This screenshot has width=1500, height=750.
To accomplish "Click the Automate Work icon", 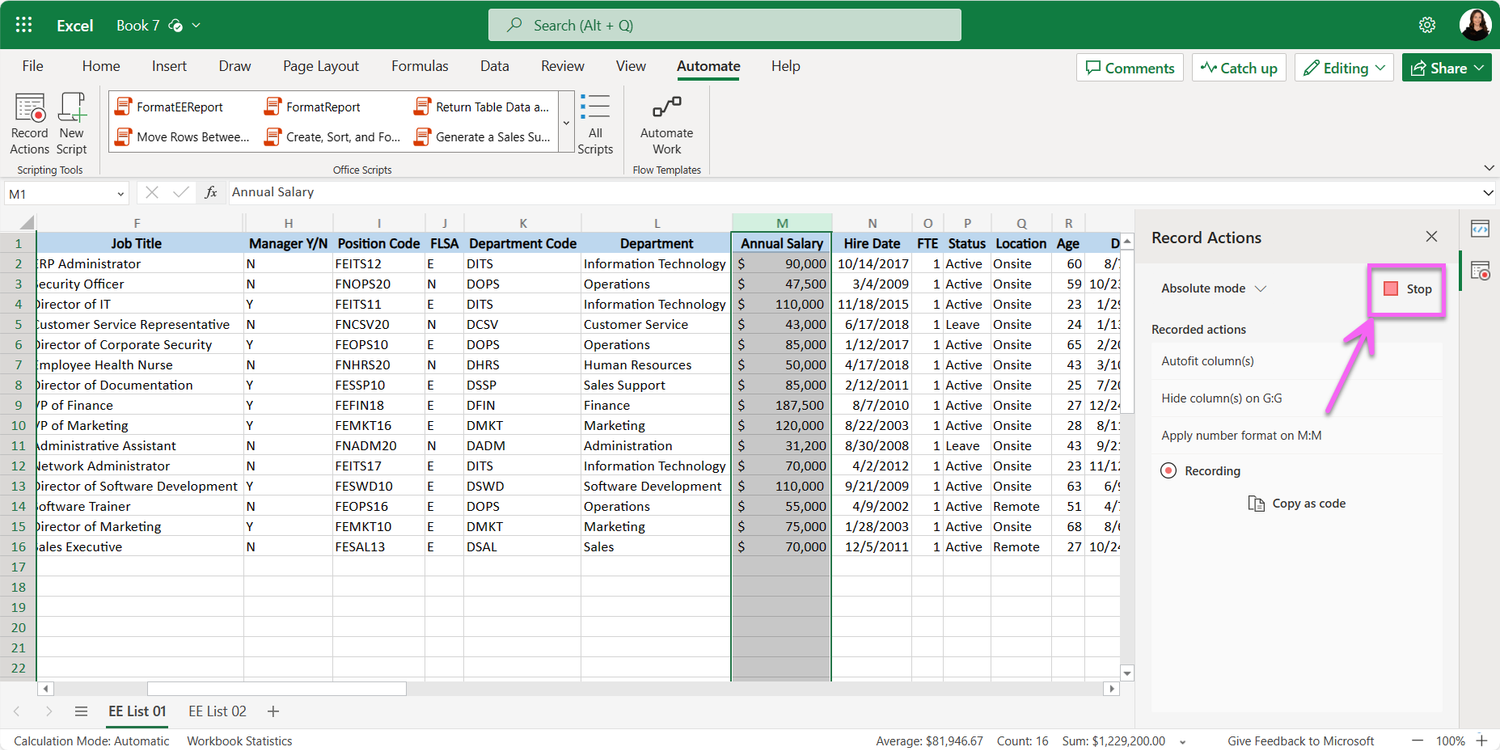I will 666,120.
